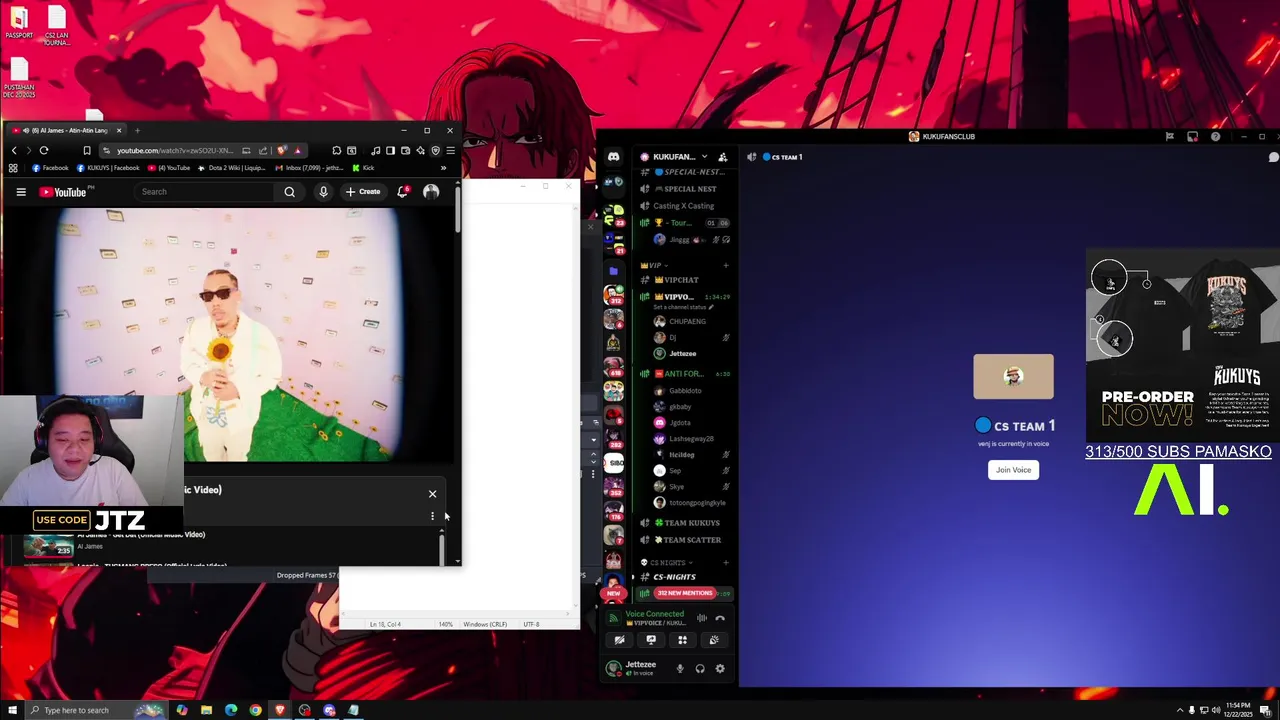The image size is (1280, 720).
Task: Click the YouTube Create button
Action: [x=363, y=192]
